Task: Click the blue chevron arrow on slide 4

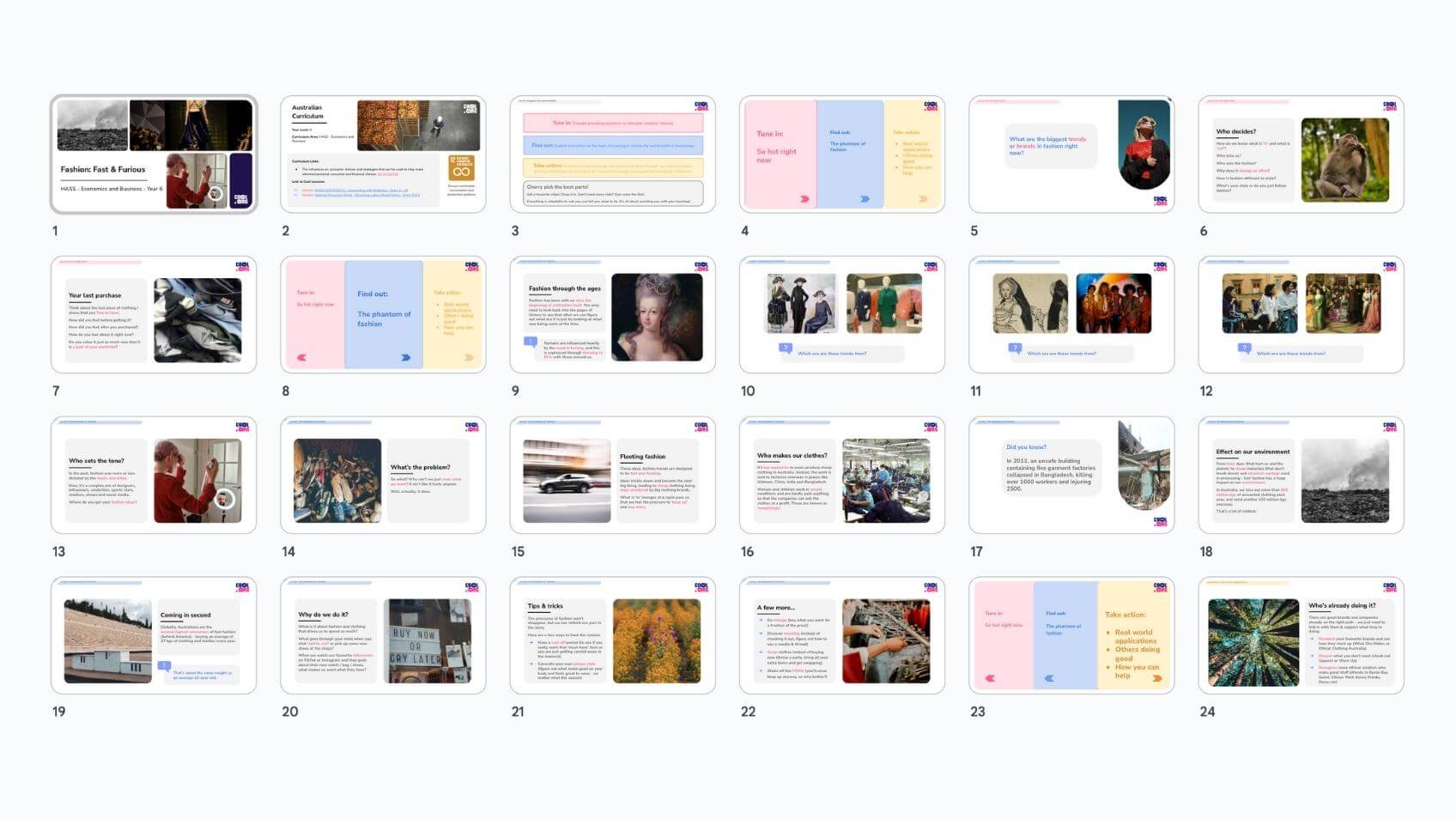Action: pos(864,199)
